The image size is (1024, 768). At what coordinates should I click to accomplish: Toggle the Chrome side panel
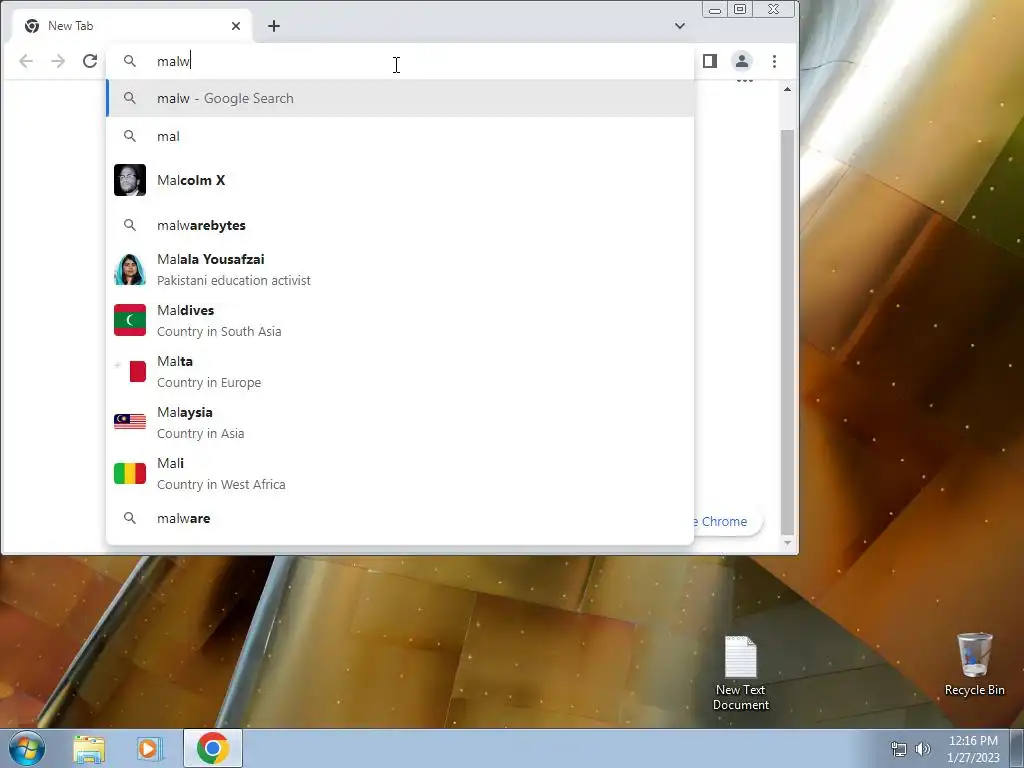tap(710, 61)
